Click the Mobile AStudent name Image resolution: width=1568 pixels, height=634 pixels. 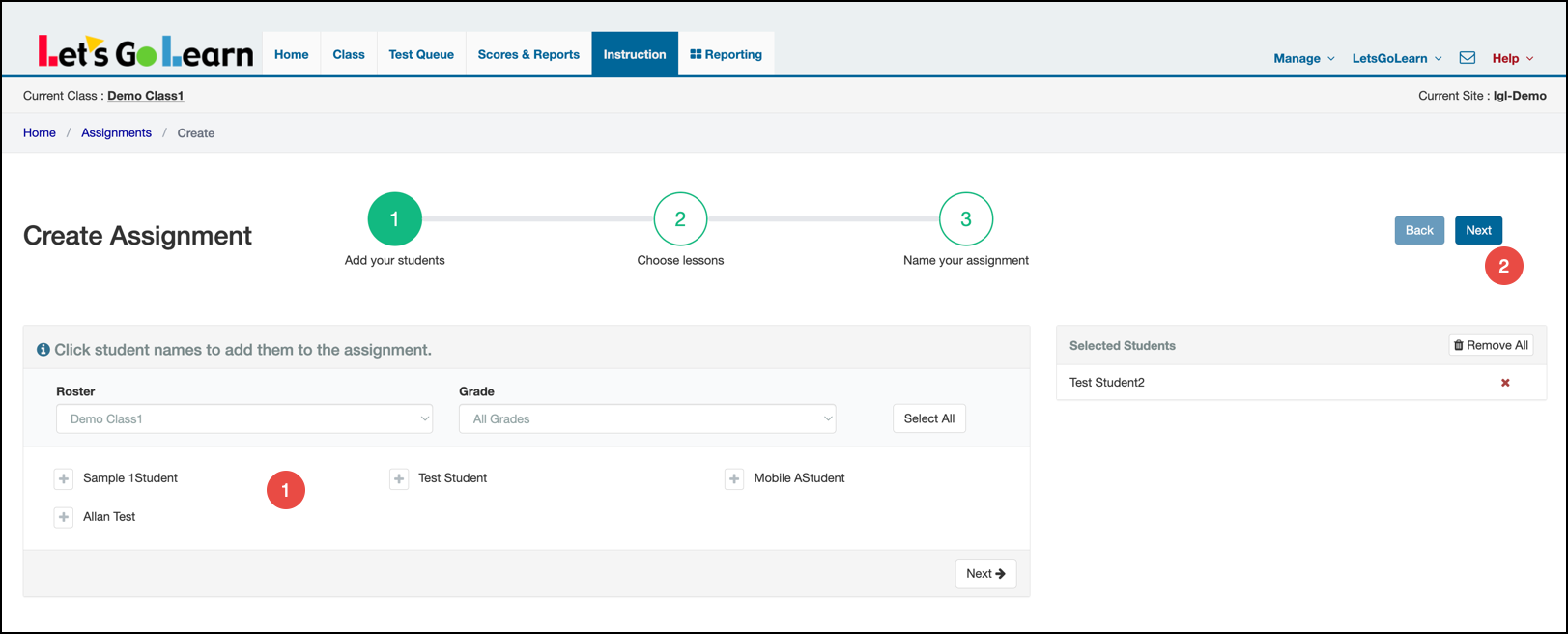[800, 478]
